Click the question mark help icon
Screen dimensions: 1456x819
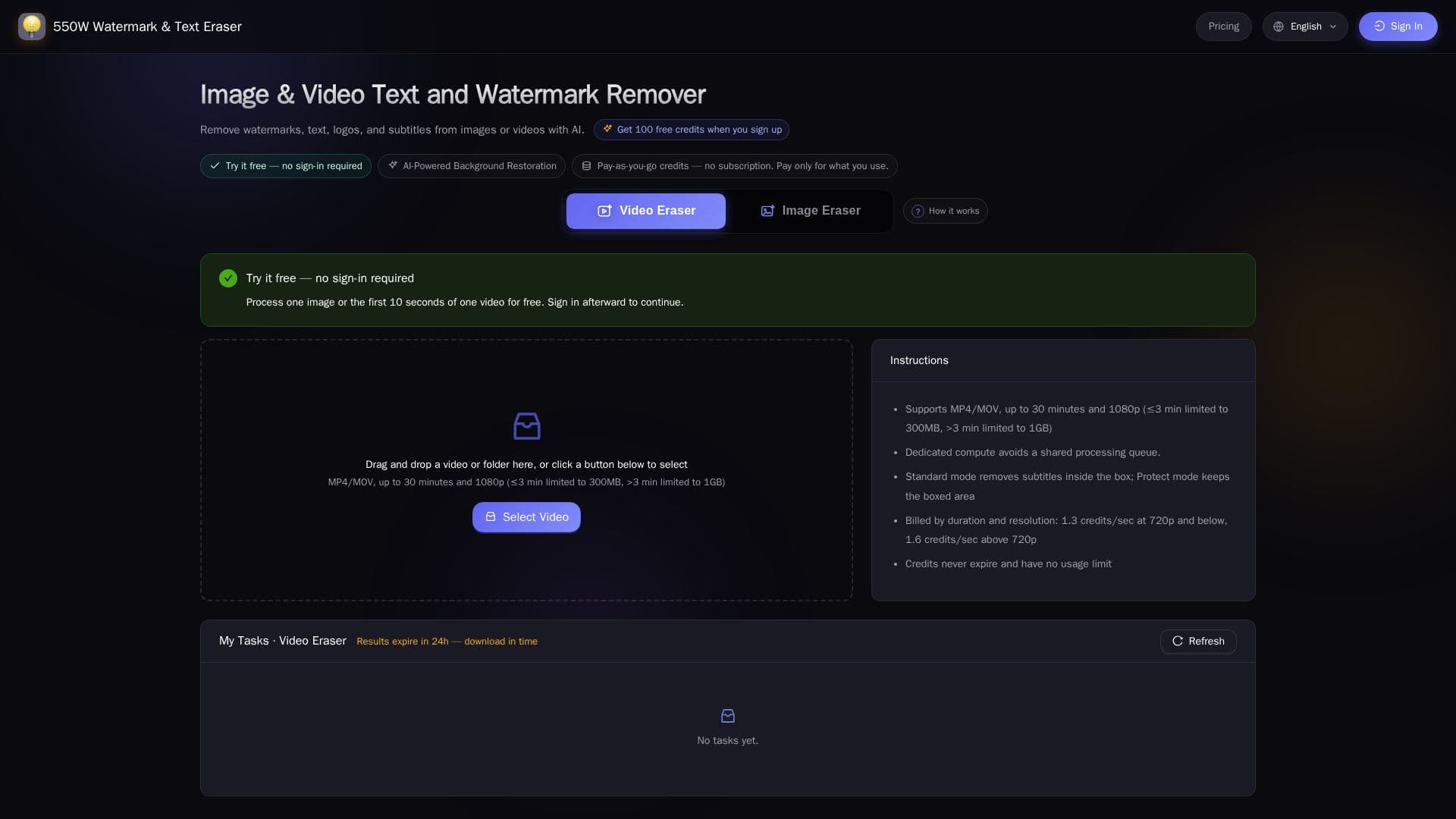(918, 212)
